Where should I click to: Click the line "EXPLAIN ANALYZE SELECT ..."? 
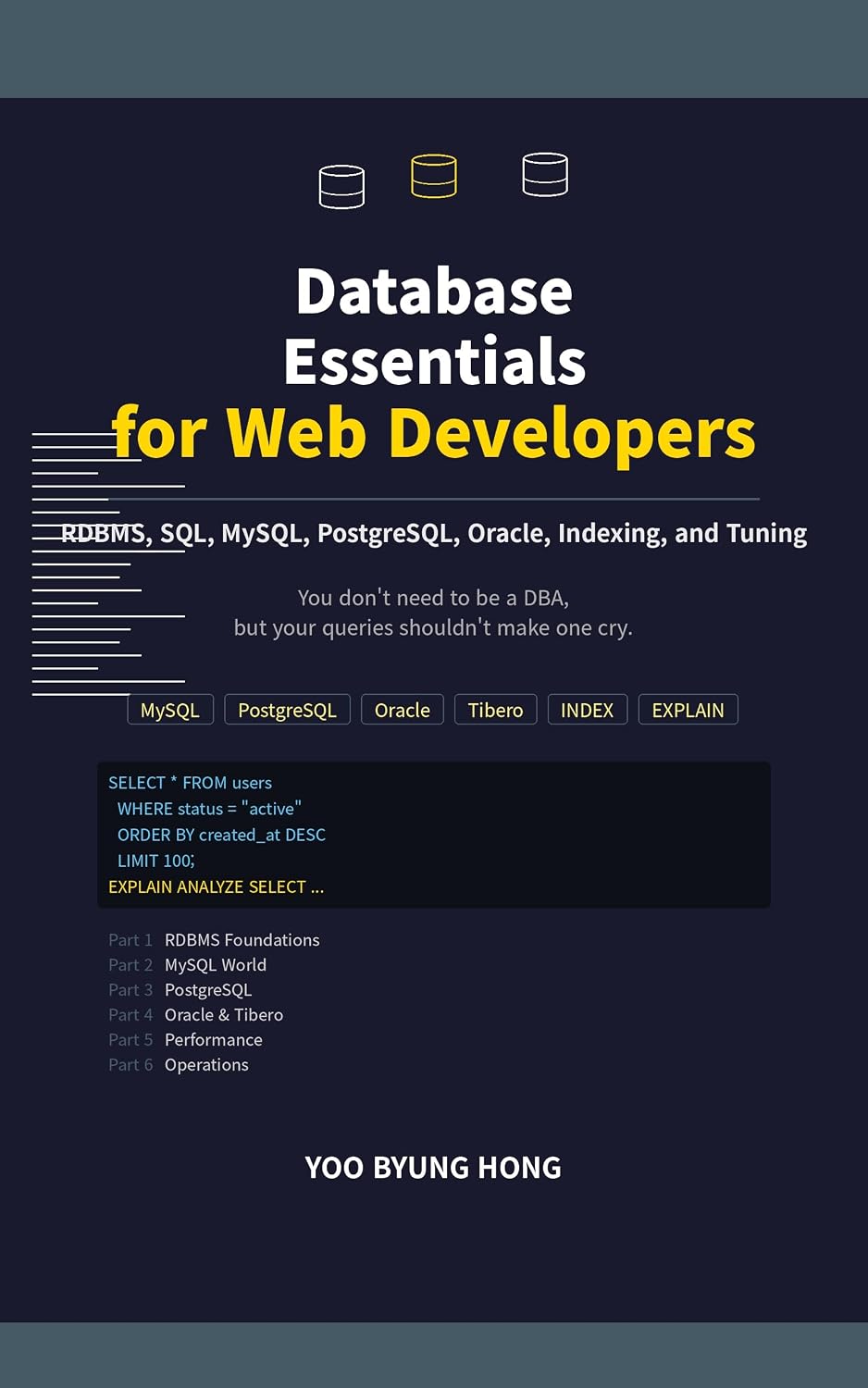tap(216, 886)
